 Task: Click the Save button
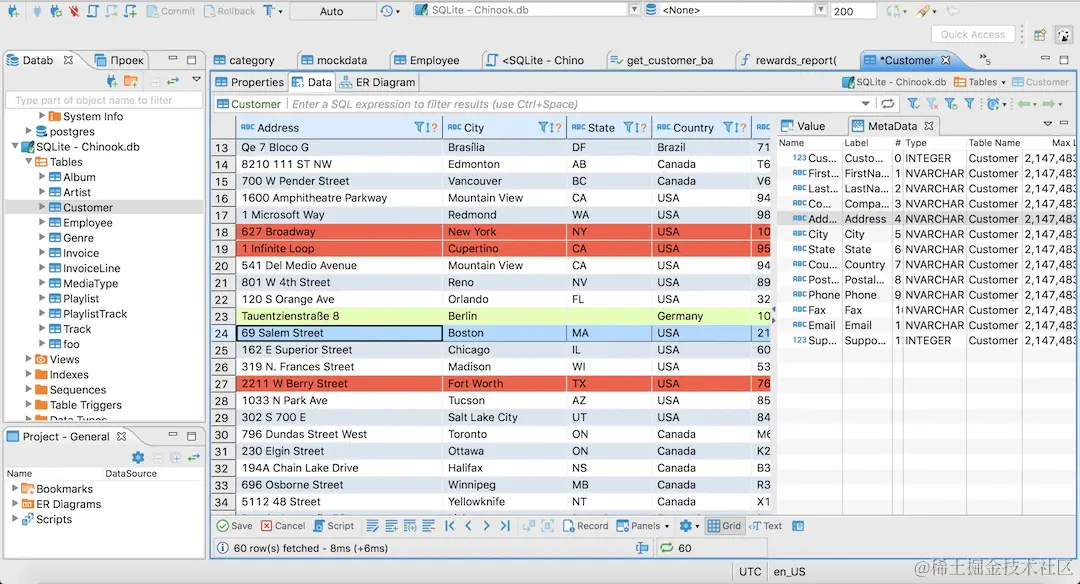pos(234,526)
